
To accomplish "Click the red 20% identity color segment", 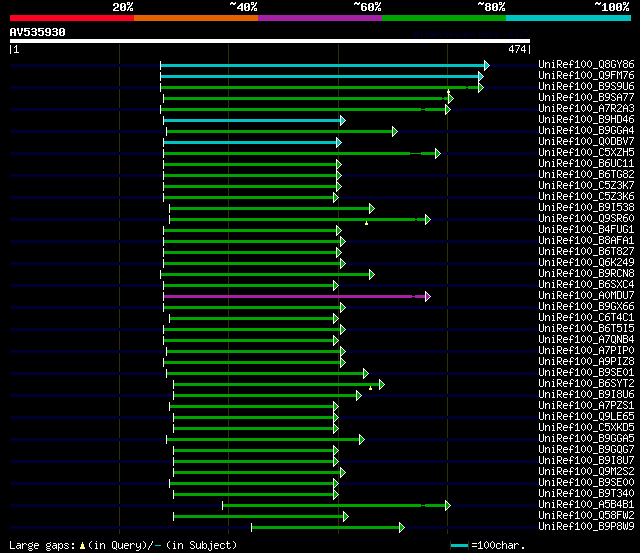I will point(72,18).
